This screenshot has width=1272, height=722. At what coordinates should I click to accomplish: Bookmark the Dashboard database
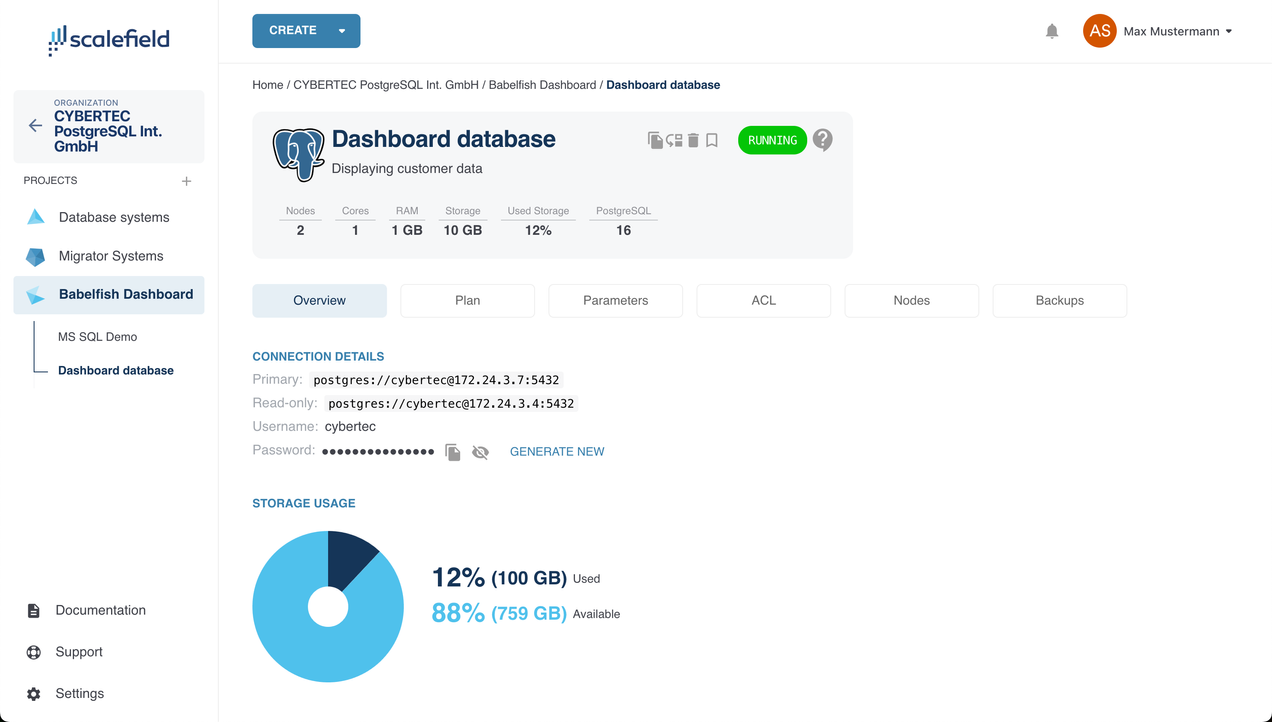(712, 141)
